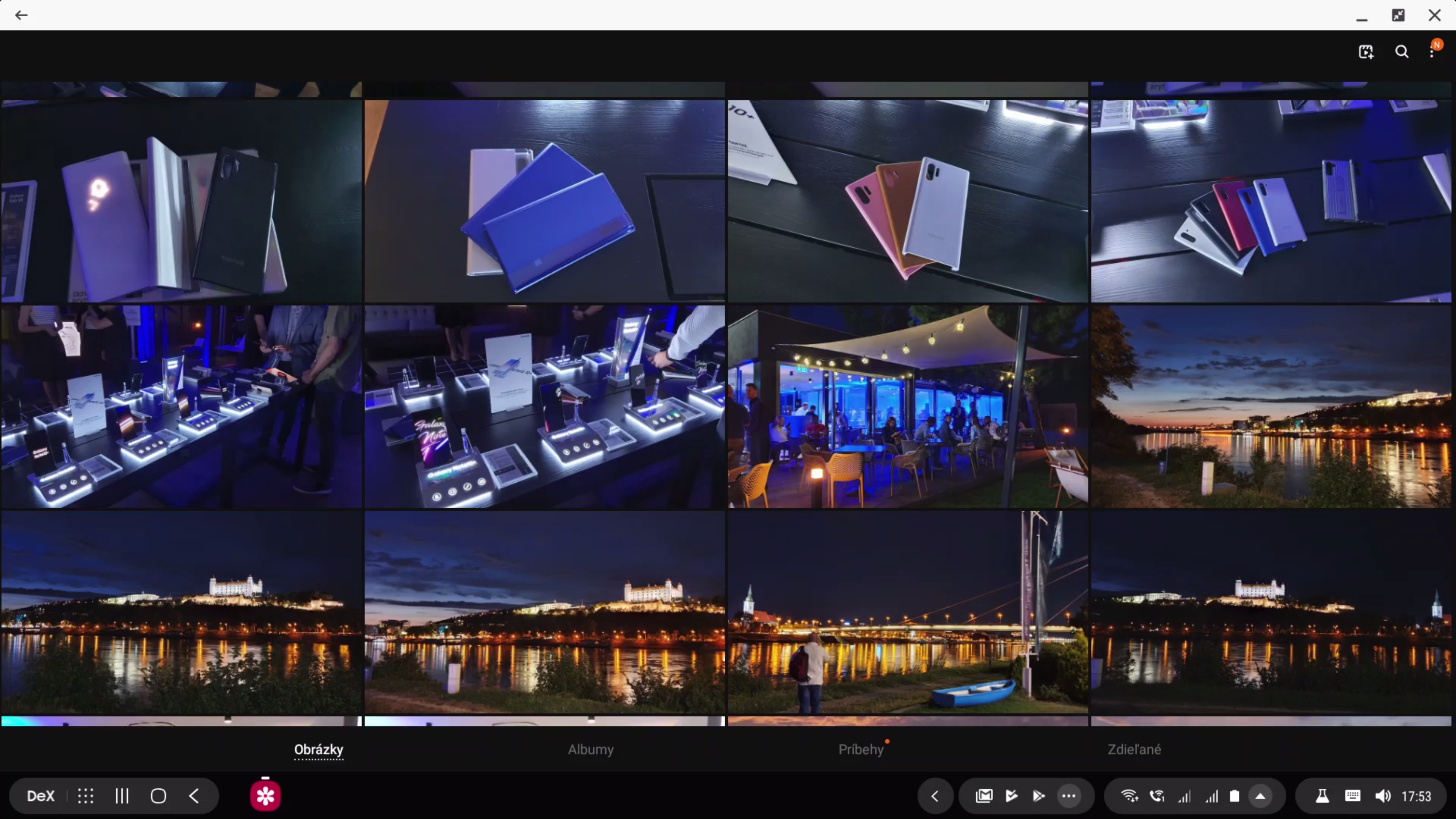
Task: Open the three-dot more options menu
Action: pos(1432,53)
